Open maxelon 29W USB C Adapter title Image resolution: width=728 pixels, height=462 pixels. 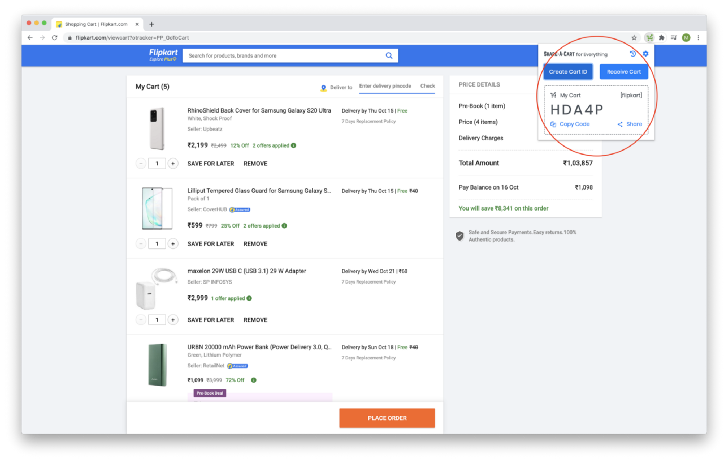(x=247, y=271)
